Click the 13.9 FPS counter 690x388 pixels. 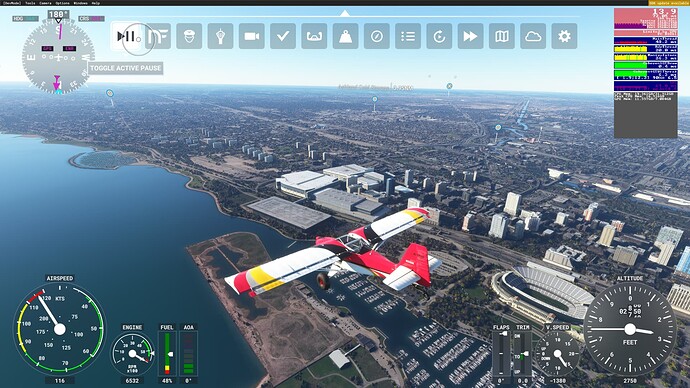[664, 12]
